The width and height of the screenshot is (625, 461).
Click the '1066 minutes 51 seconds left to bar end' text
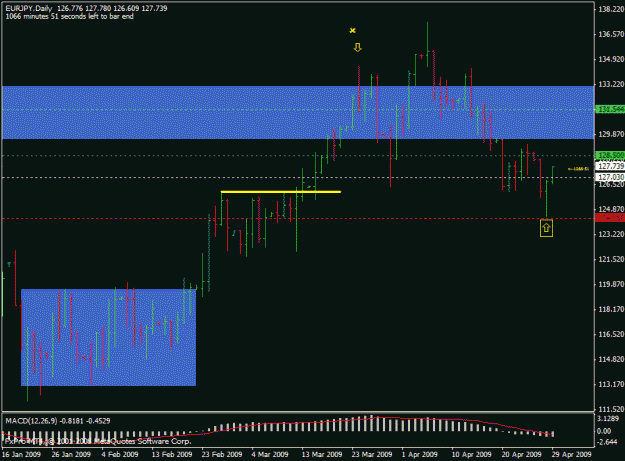(x=69, y=16)
